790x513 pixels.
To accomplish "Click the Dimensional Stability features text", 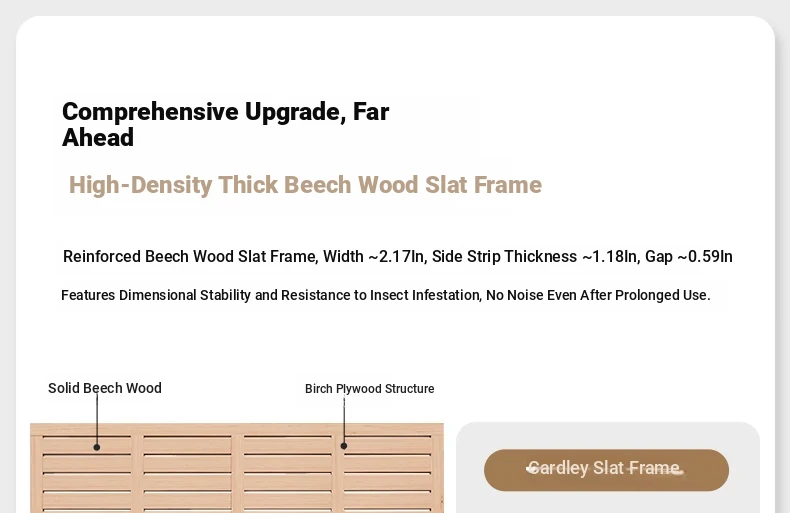I will [x=385, y=295].
